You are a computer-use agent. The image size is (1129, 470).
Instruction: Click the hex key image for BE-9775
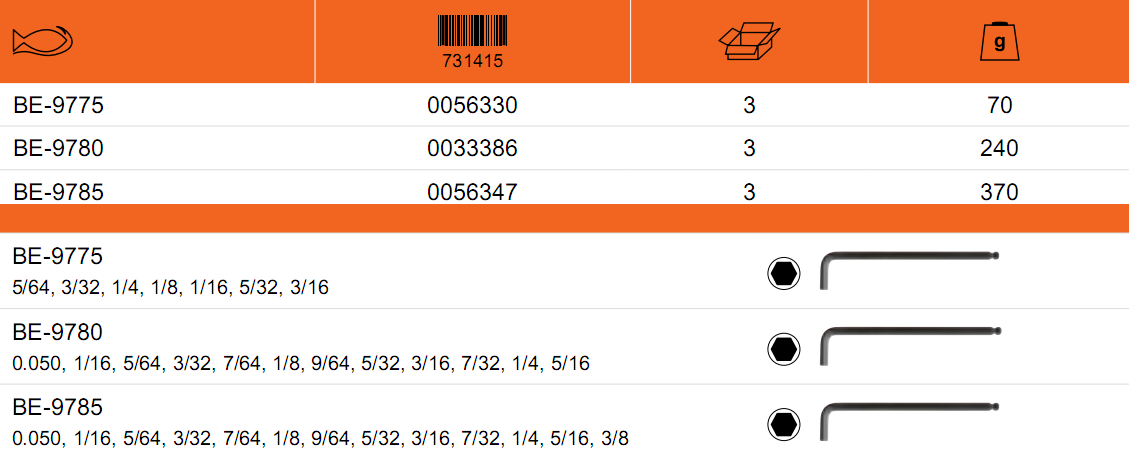coord(910,270)
